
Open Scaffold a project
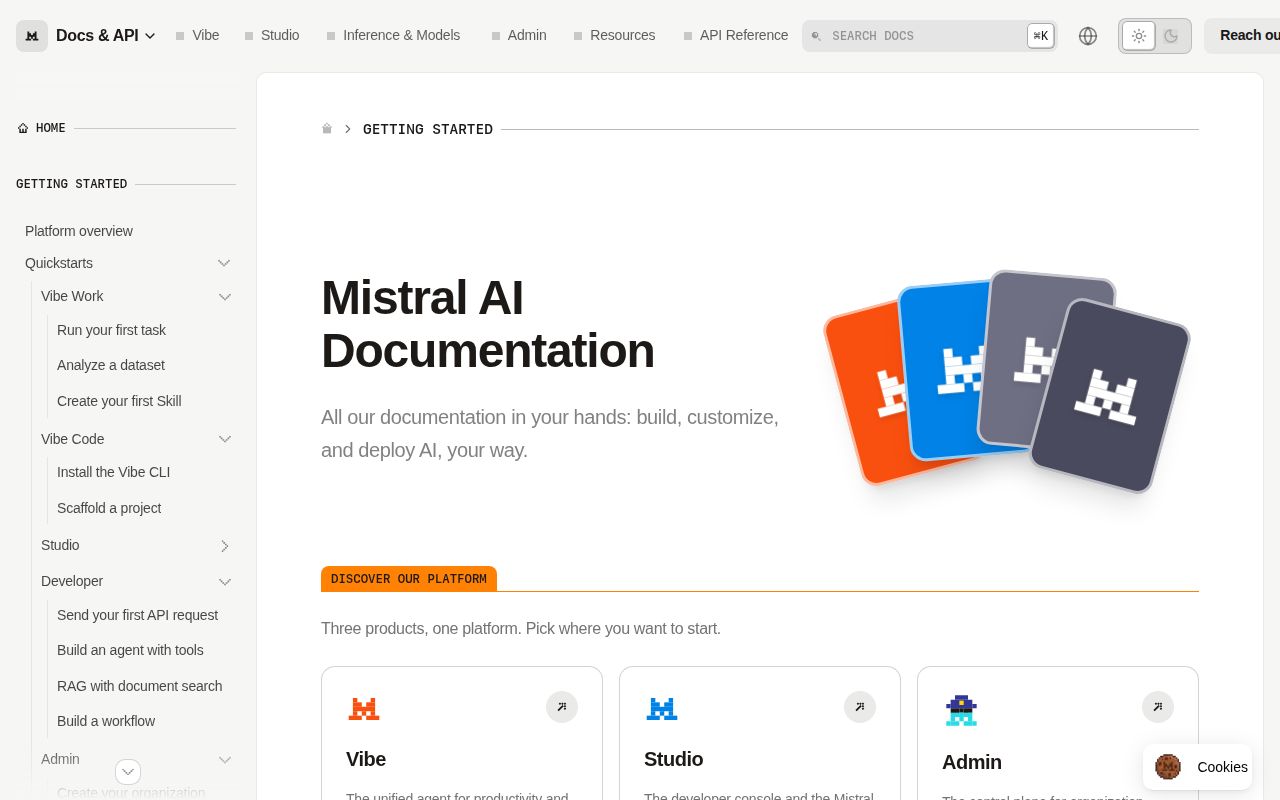109,508
